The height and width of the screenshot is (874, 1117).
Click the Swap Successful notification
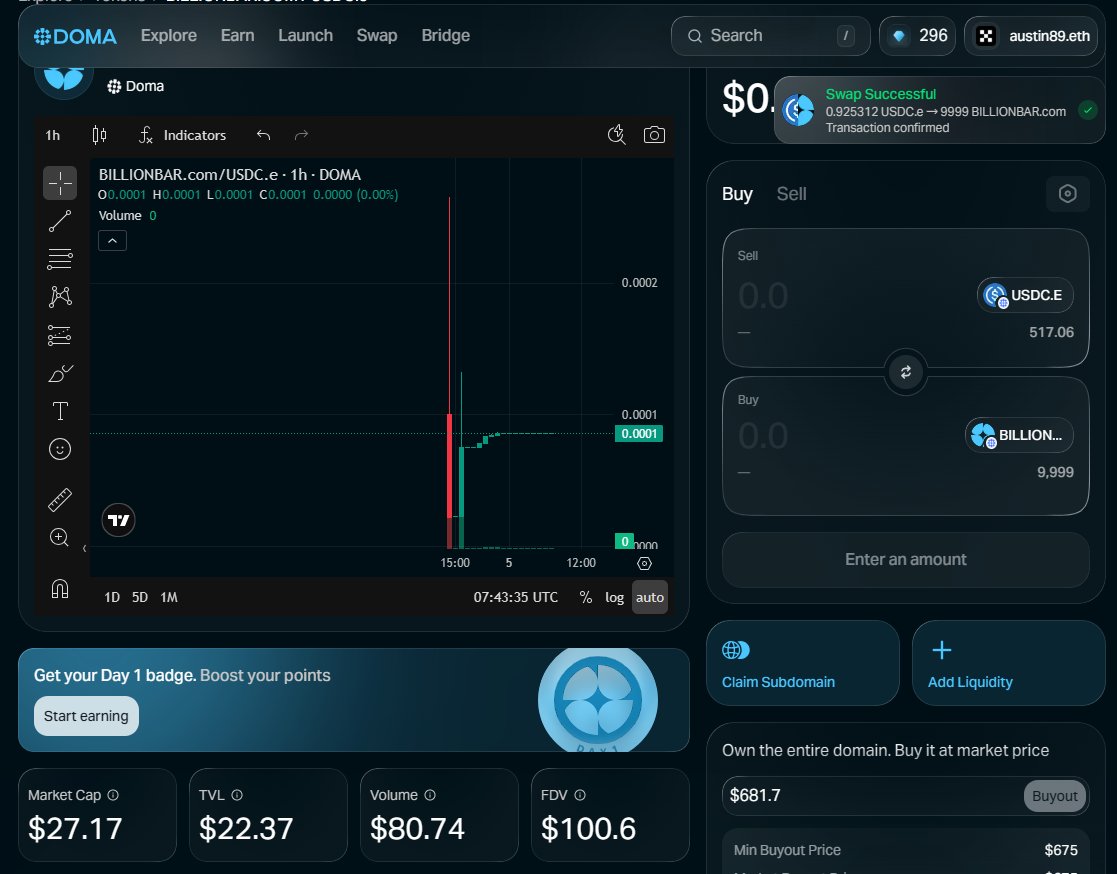939,110
